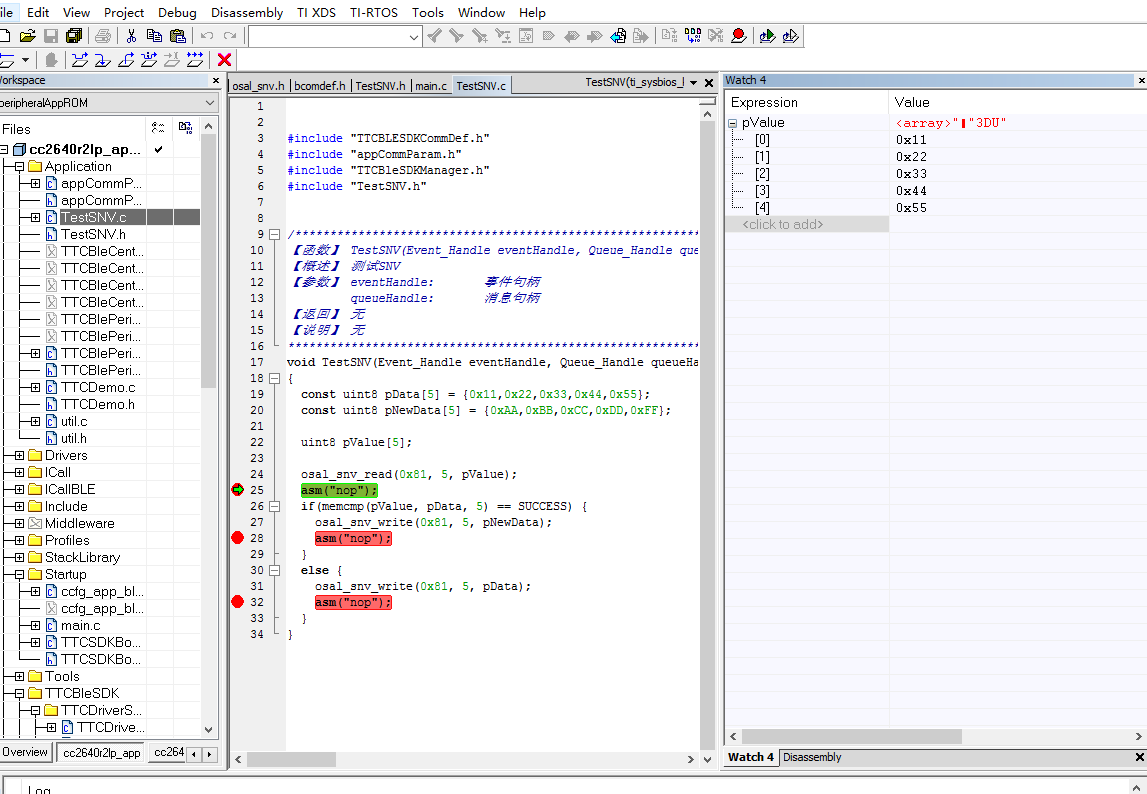Click the editor horizontal scrollbar thumb
Image resolution: width=1147 pixels, height=794 pixels.
(291, 760)
